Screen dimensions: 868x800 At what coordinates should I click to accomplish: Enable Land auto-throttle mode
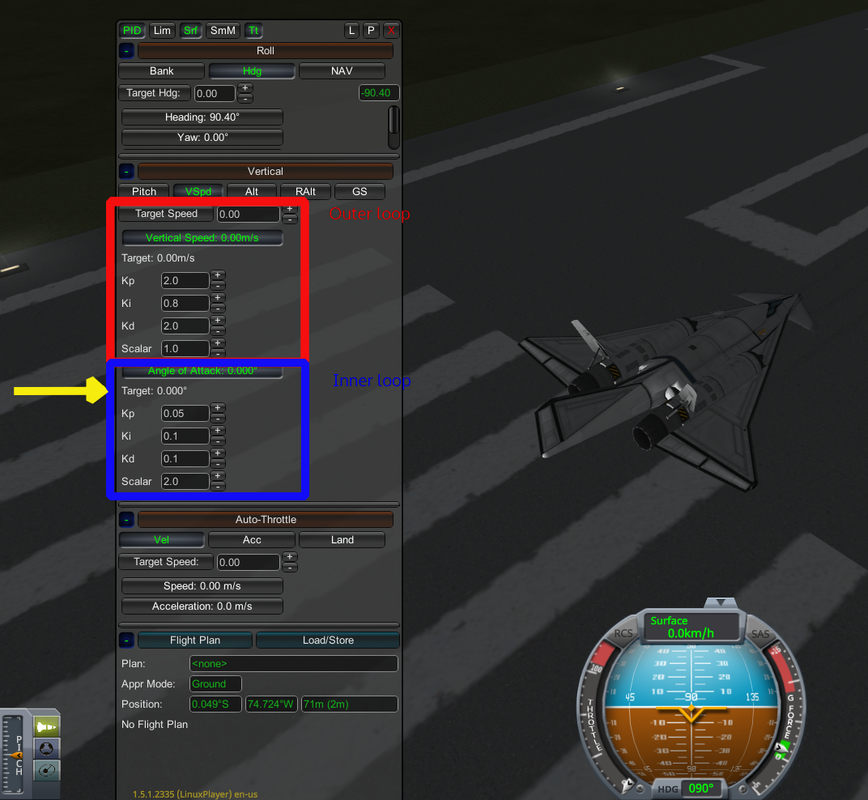tap(342, 540)
